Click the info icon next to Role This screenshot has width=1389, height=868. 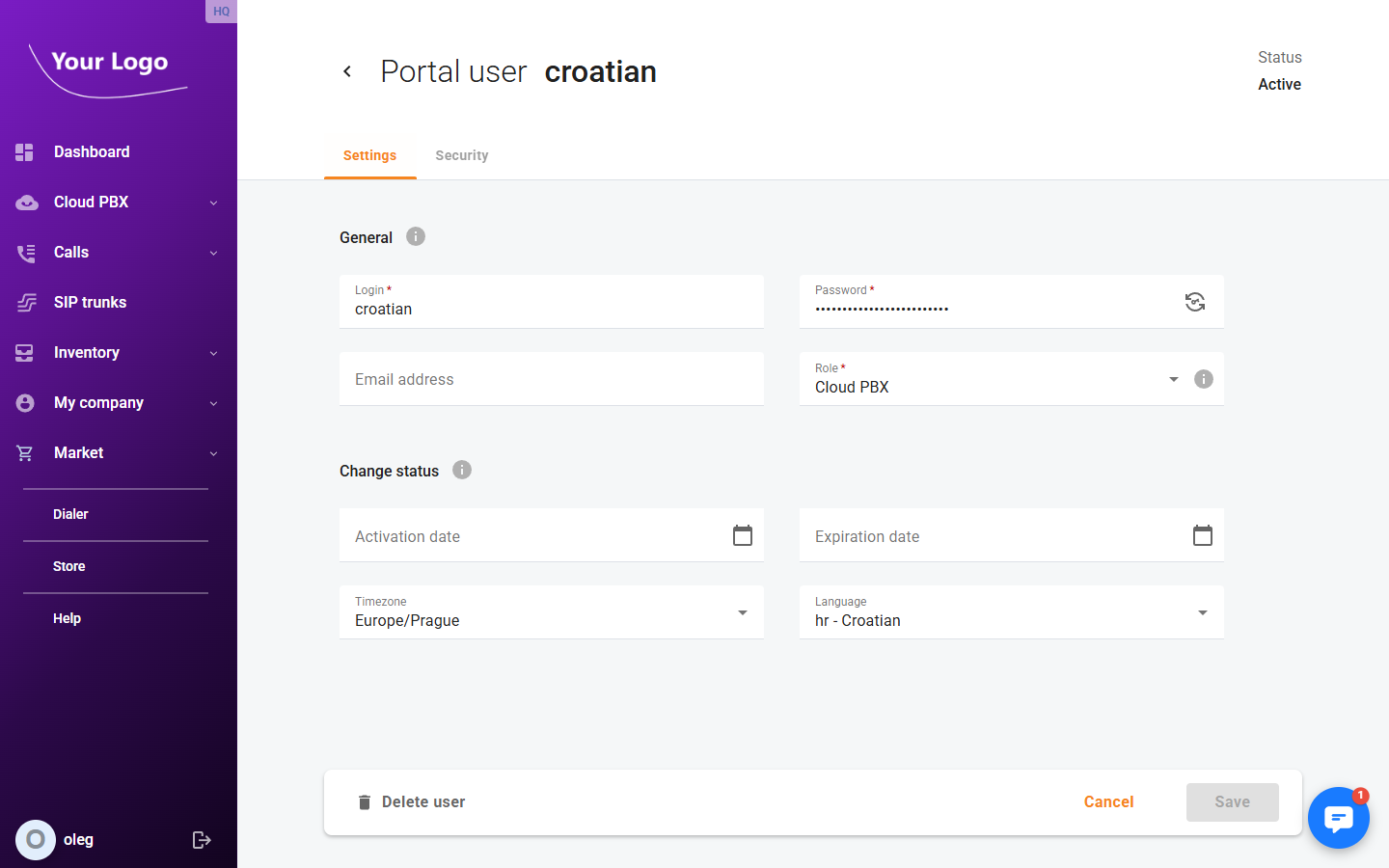1203,379
